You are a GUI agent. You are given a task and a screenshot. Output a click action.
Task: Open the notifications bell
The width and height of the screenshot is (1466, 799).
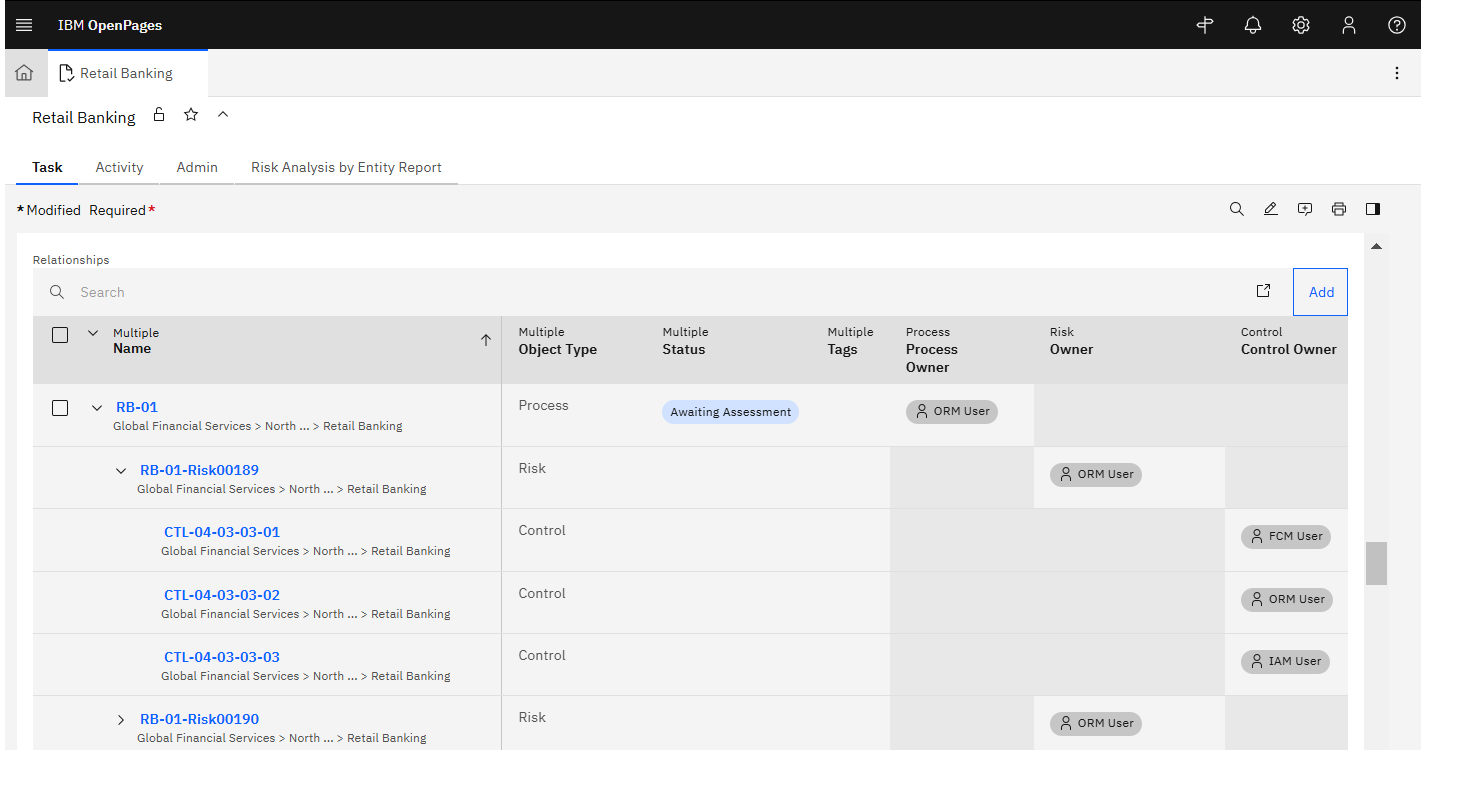pyautogui.click(x=1252, y=24)
